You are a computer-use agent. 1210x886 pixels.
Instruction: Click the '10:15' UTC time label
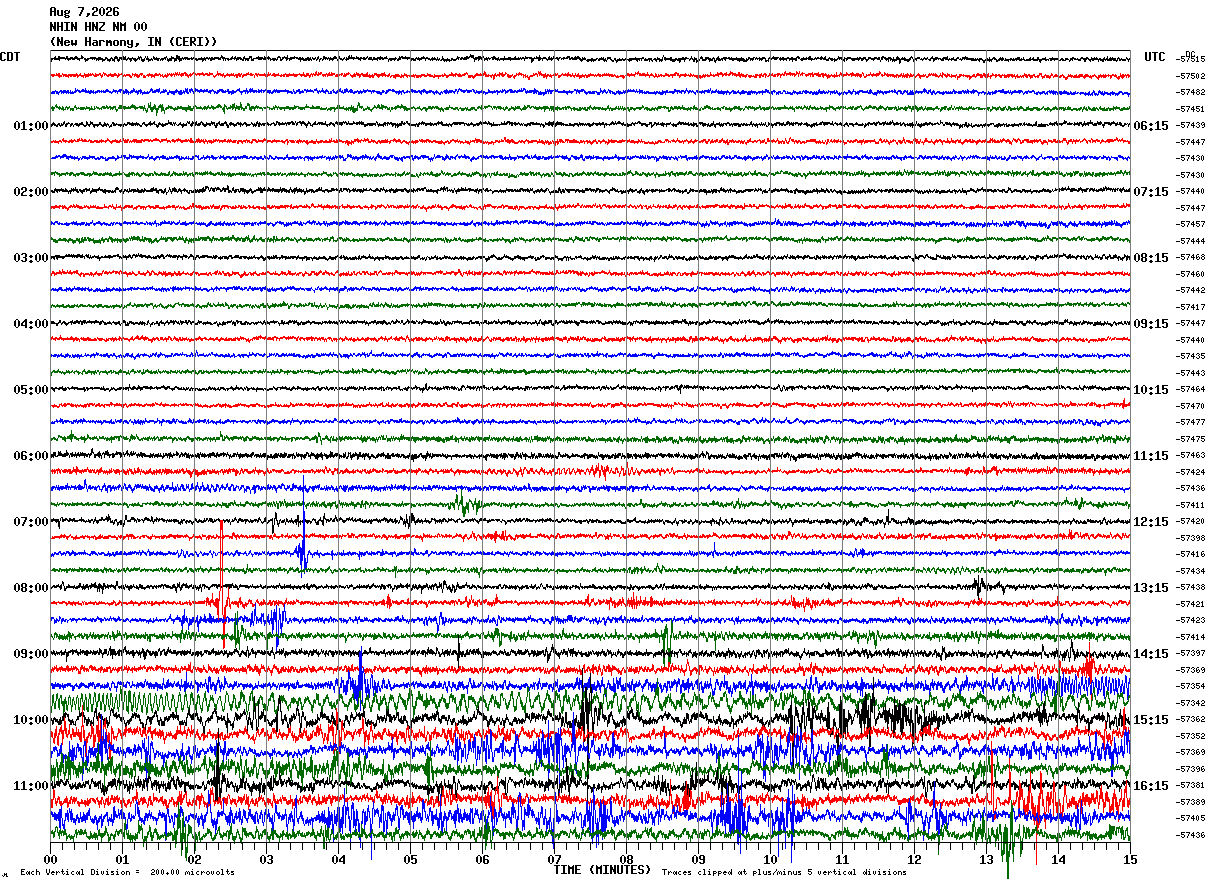pyautogui.click(x=1151, y=390)
